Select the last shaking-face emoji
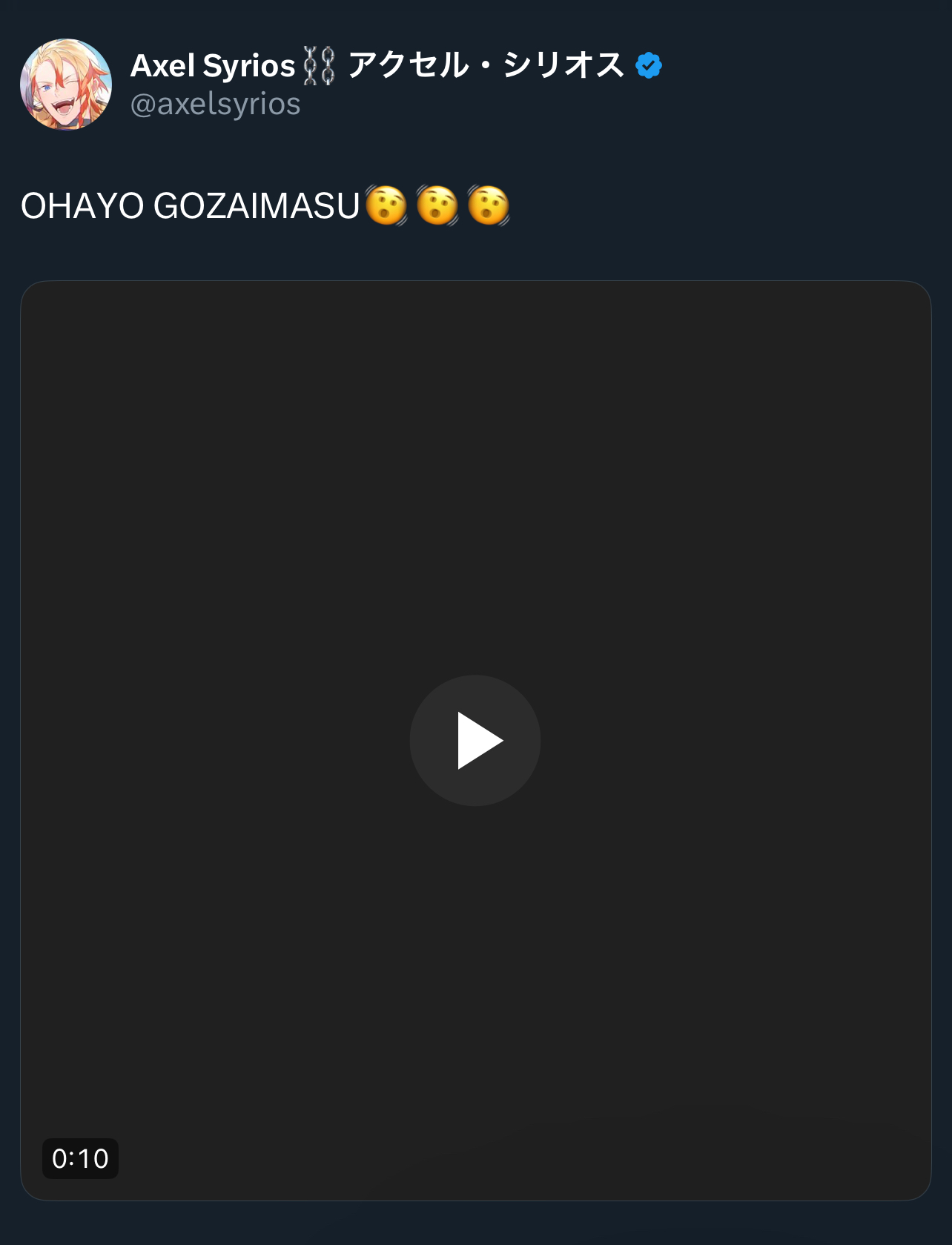Screen dimensions: 952x1245 click(x=489, y=205)
